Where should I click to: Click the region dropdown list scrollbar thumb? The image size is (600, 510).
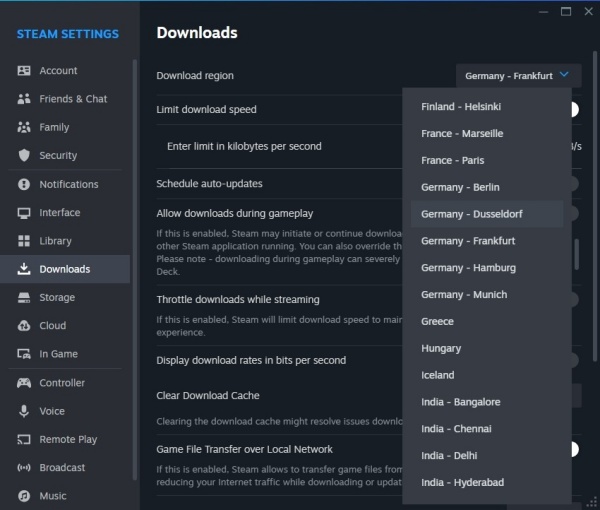click(x=577, y=254)
